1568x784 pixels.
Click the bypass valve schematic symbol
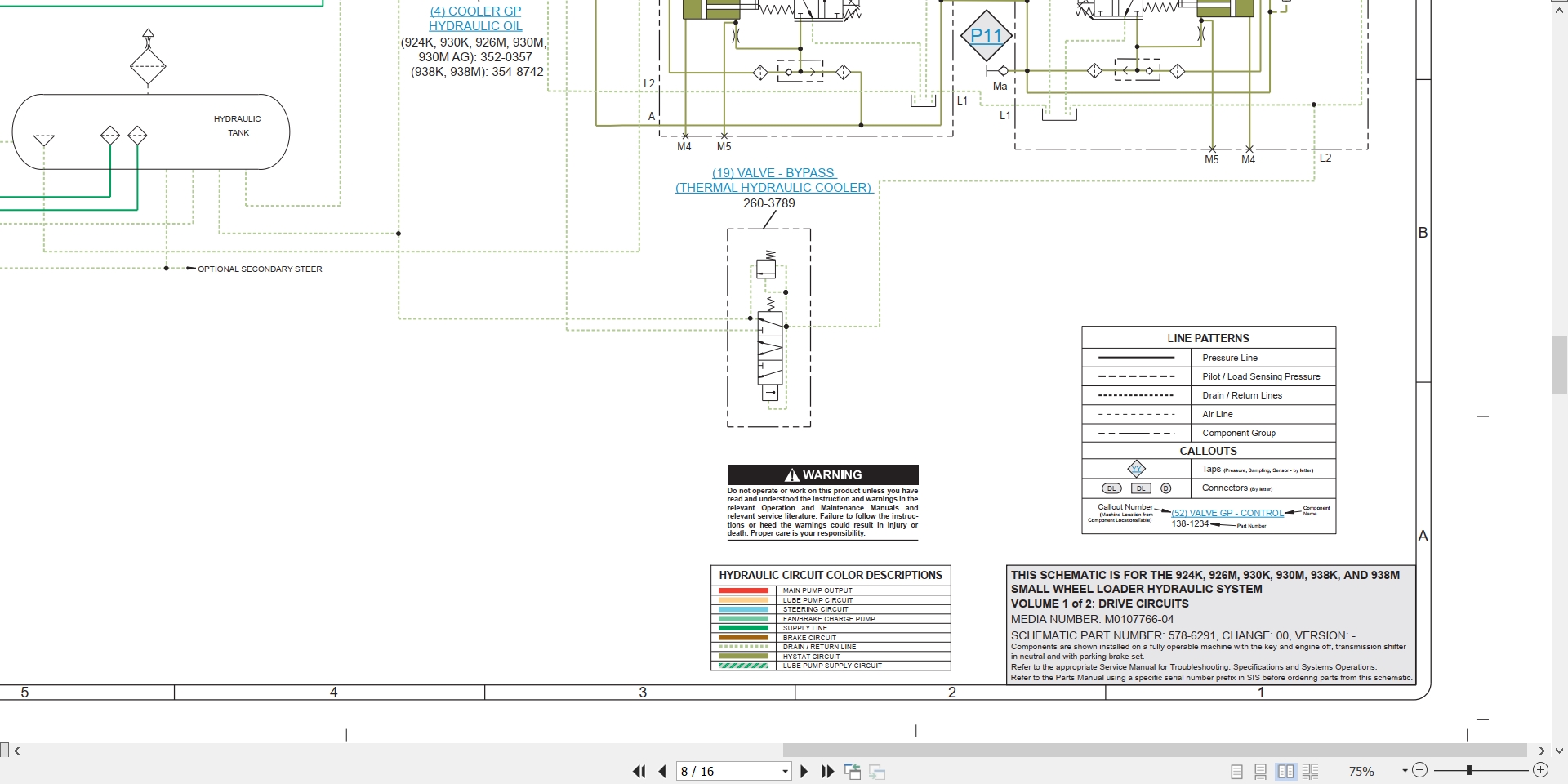[x=769, y=327]
